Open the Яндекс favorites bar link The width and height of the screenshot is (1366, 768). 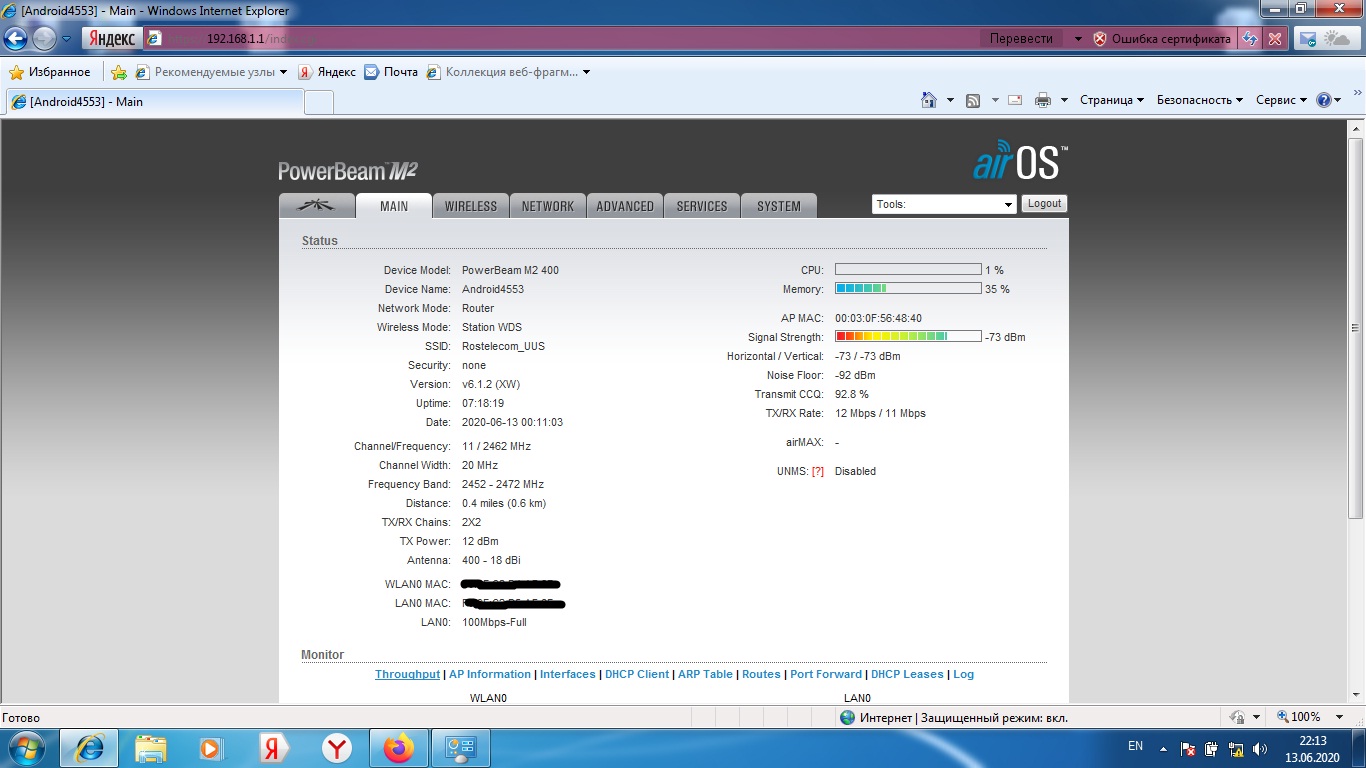coord(327,72)
